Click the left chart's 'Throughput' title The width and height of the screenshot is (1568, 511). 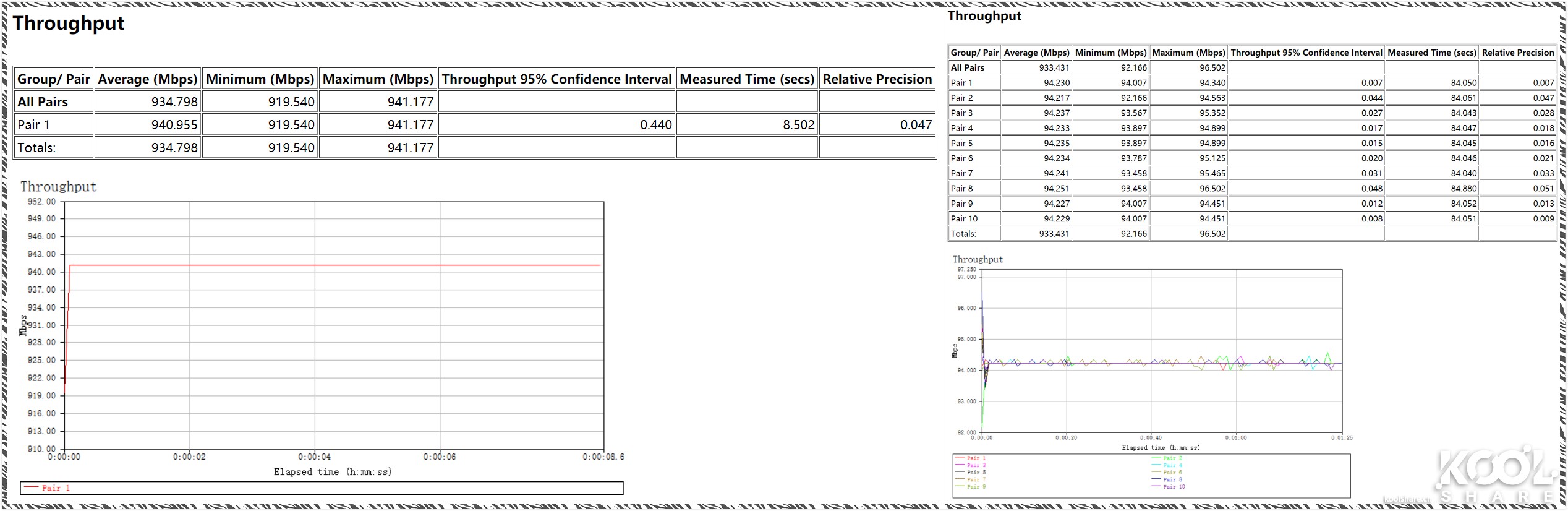click(58, 187)
